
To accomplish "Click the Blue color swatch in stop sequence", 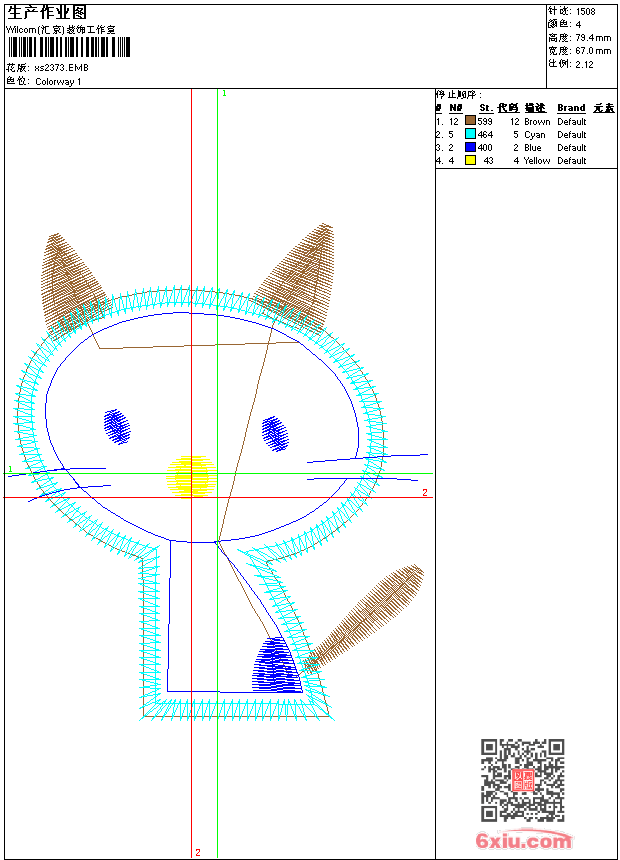I will click(x=470, y=147).
